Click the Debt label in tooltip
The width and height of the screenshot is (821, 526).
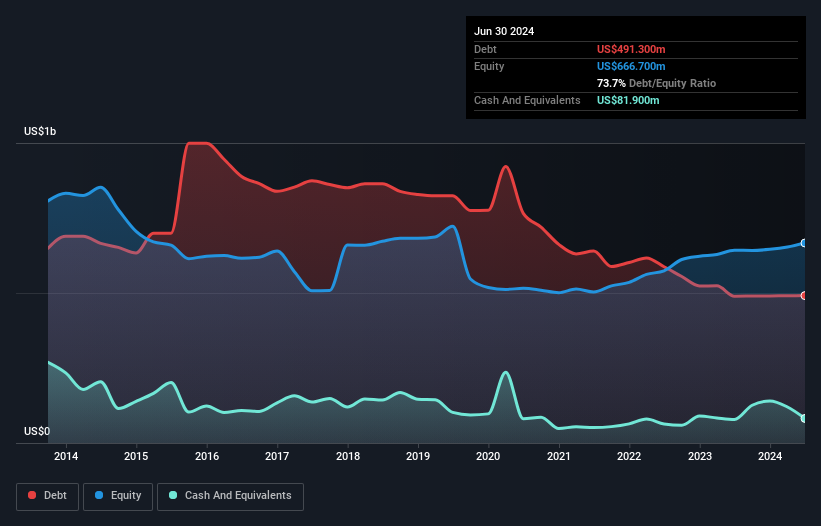(x=485, y=49)
